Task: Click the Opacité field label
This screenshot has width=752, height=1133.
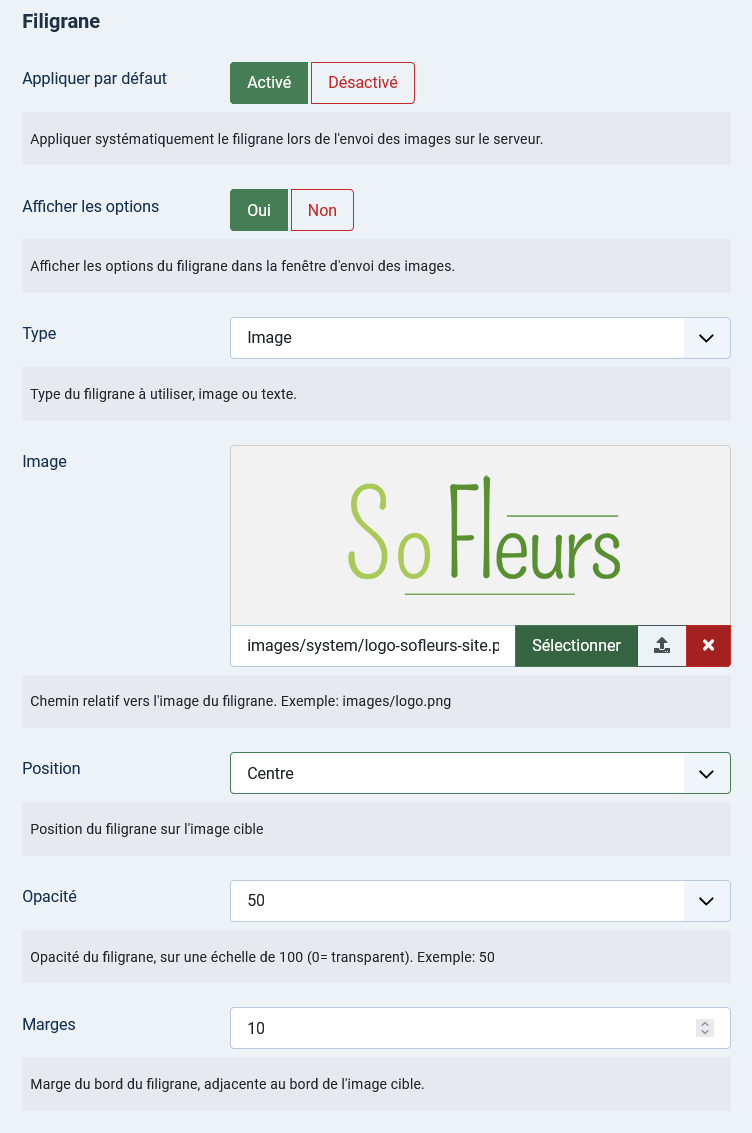Action: pos(49,897)
